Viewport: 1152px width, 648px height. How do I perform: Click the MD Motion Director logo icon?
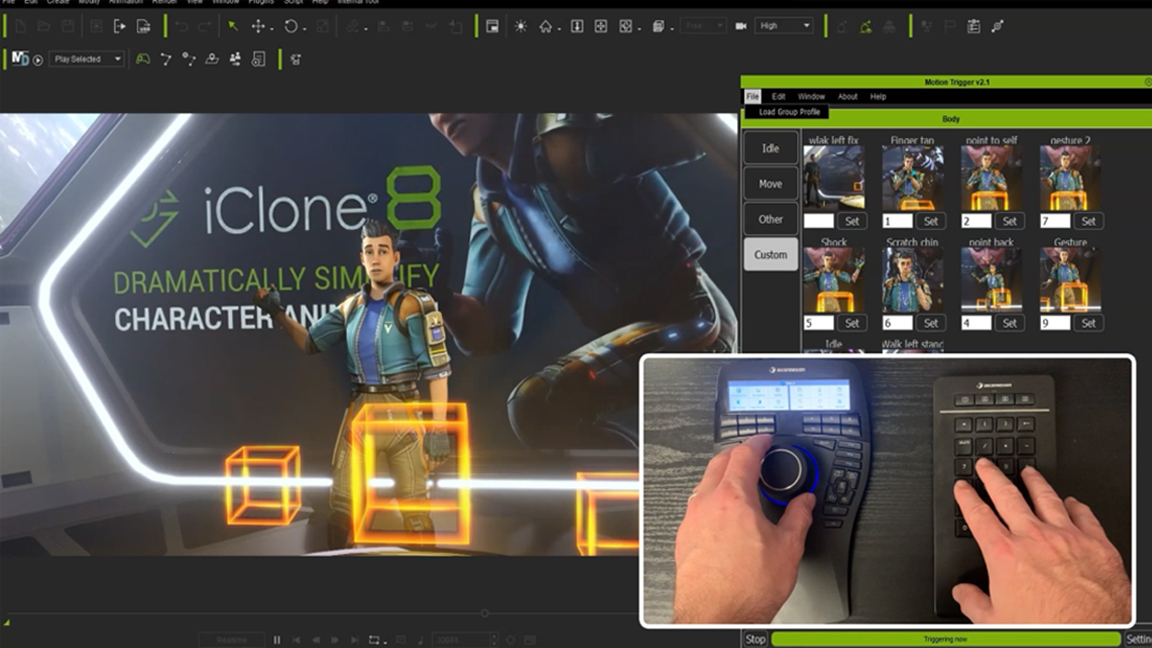20,59
